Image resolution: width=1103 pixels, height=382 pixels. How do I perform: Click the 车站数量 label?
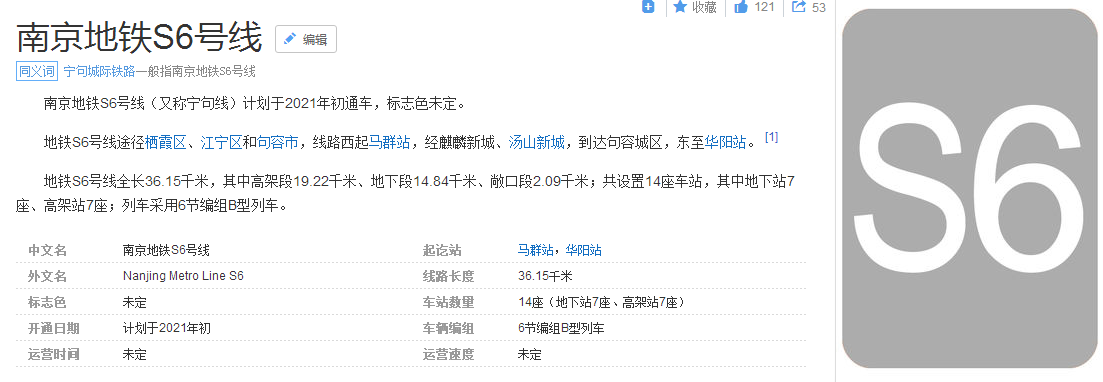point(448,303)
